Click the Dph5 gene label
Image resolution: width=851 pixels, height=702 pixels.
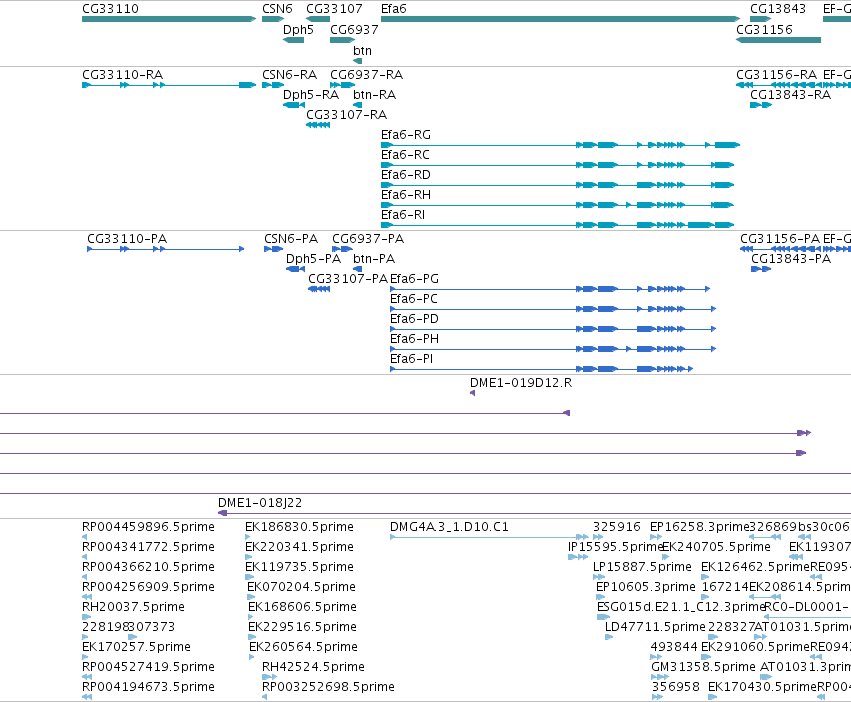point(299,29)
